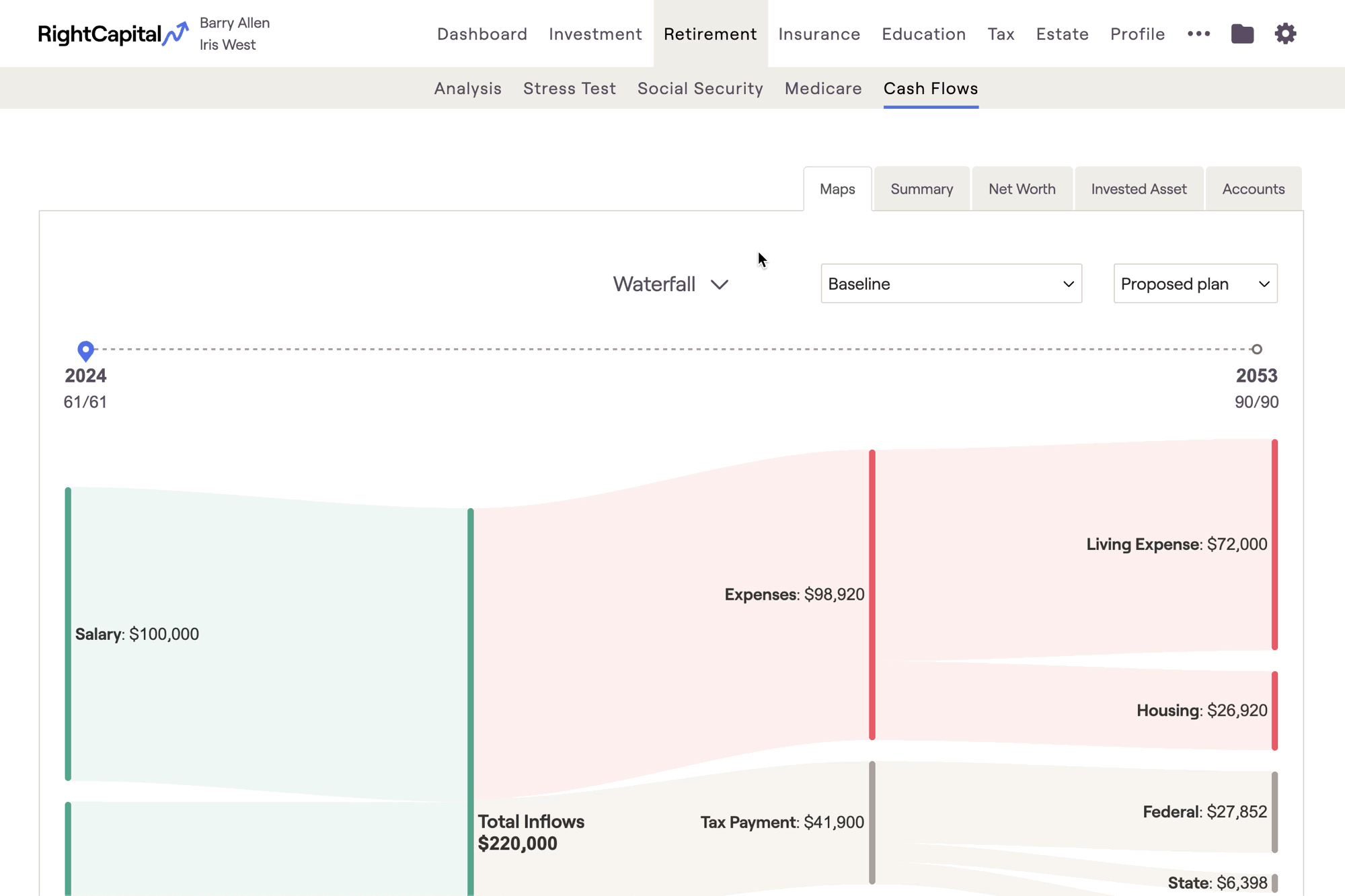The image size is (1345, 896).
Task: Click the three-dots more menu
Action: click(1198, 34)
